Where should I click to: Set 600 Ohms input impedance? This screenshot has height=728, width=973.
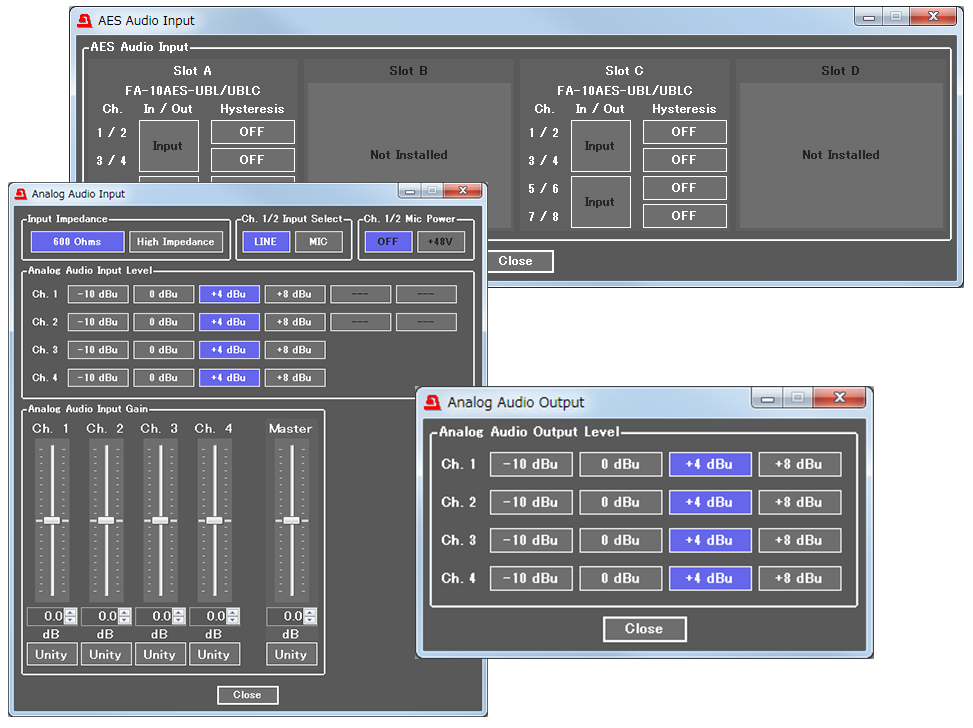pos(77,242)
